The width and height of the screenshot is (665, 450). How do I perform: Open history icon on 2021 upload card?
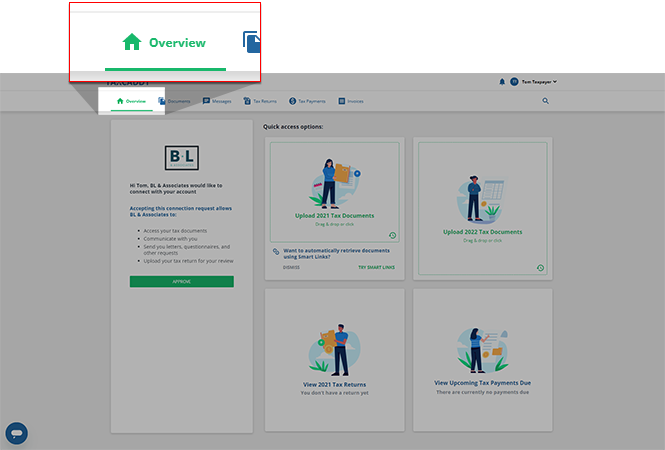[392, 235]
